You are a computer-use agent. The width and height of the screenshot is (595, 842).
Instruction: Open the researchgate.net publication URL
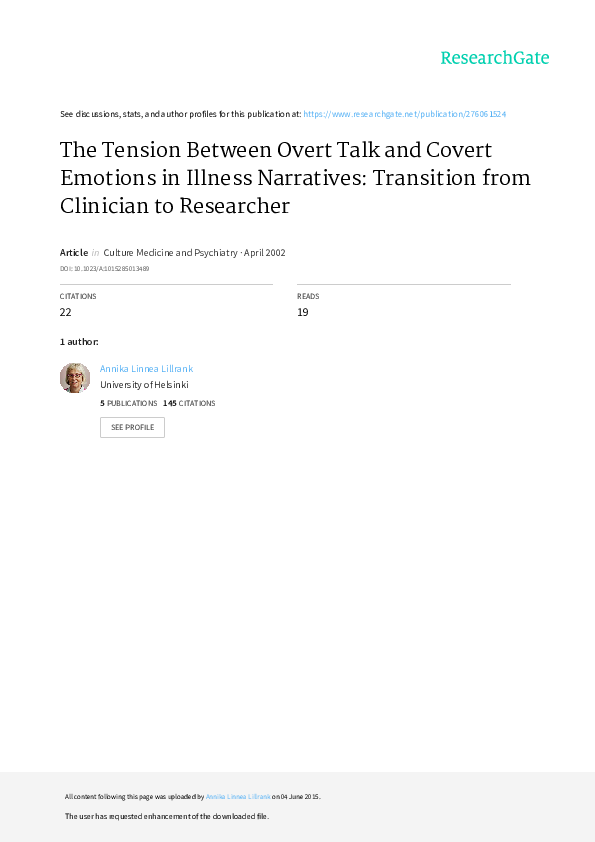404,114
